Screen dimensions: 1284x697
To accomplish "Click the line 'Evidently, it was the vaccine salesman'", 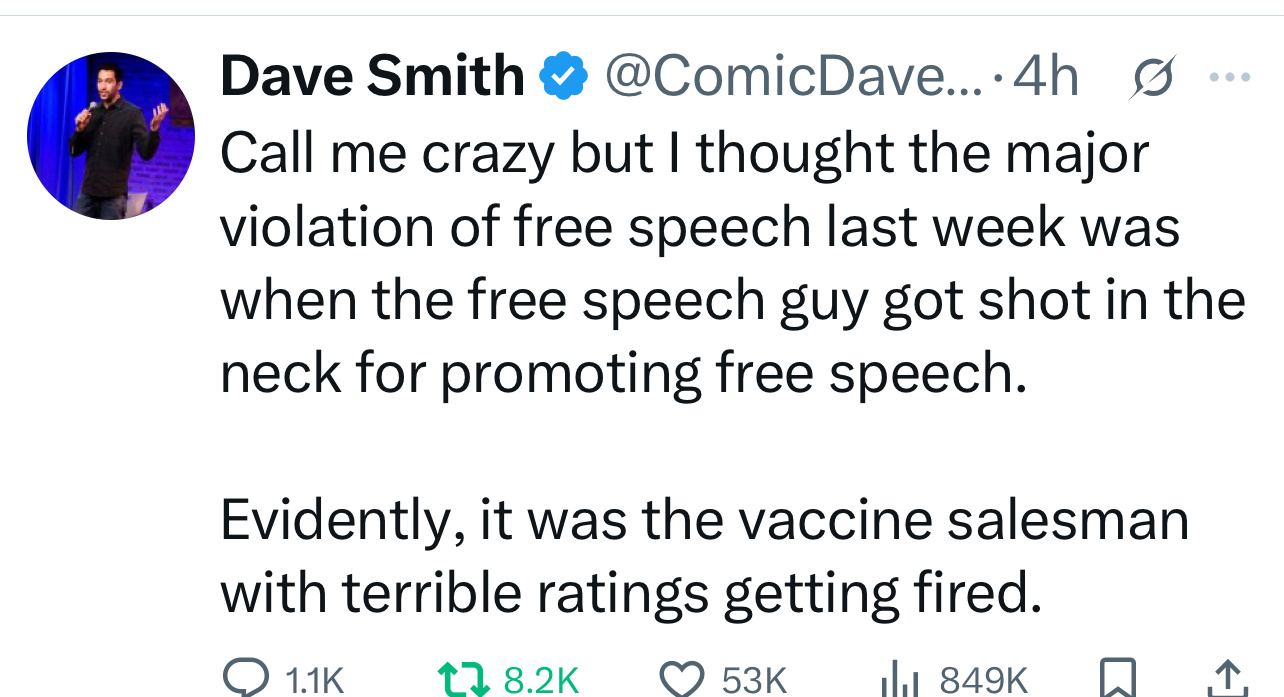I will (x=704, y=520).
